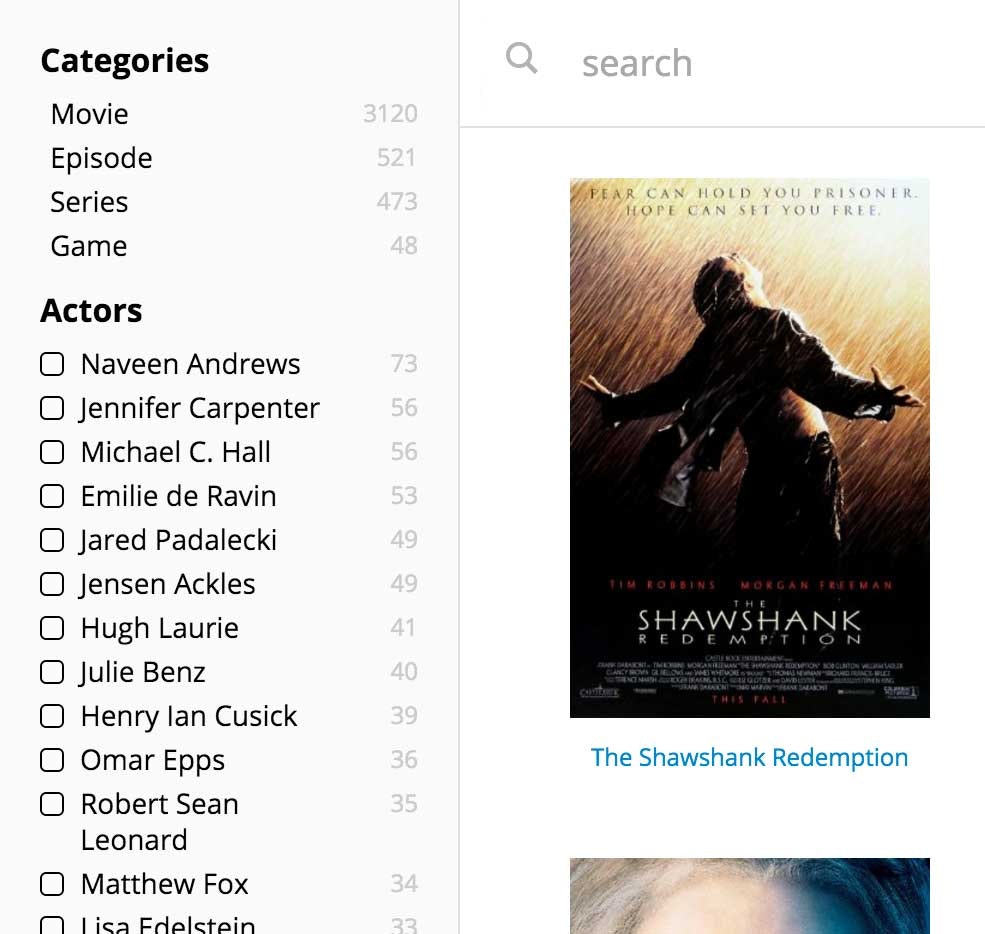
Task: Click the Categories heading
Action: (124, 62)
